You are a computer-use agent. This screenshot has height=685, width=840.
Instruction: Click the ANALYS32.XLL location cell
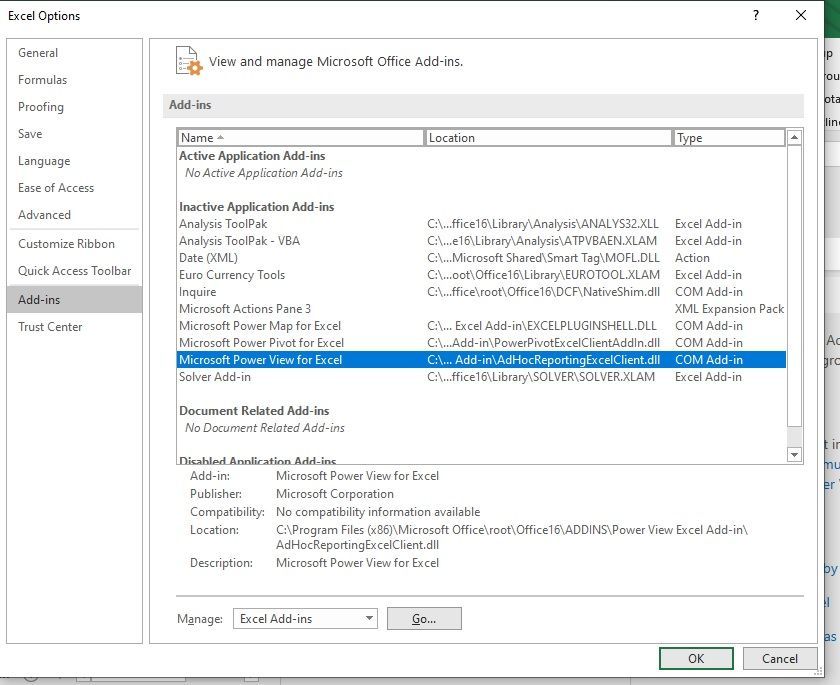point(543,224)
